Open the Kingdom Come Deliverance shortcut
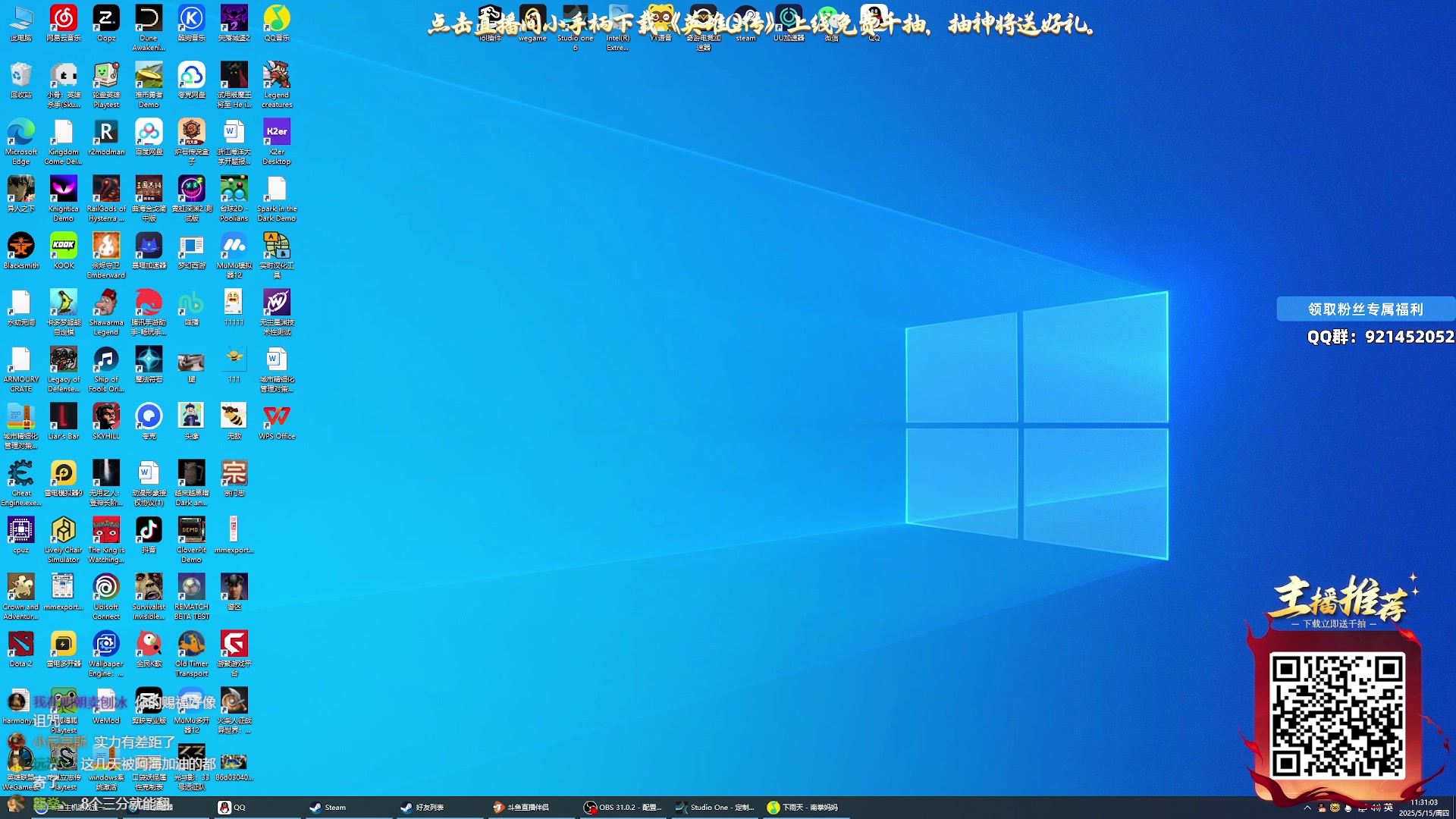Screen dimensions: 1456x819 (x=64, y=142)
